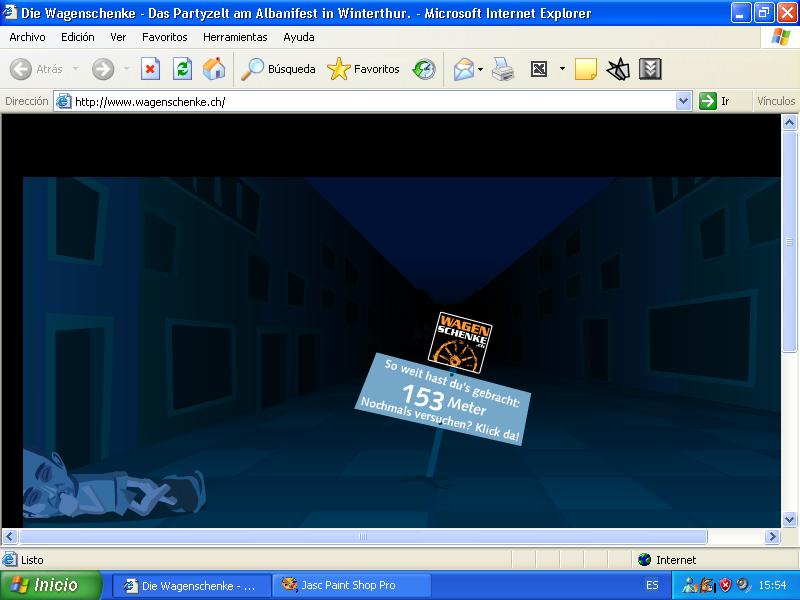Screen dimensions: 800x600
Task: Click the vertical scrollbar up arrow
Action: (x=789, y=122)
